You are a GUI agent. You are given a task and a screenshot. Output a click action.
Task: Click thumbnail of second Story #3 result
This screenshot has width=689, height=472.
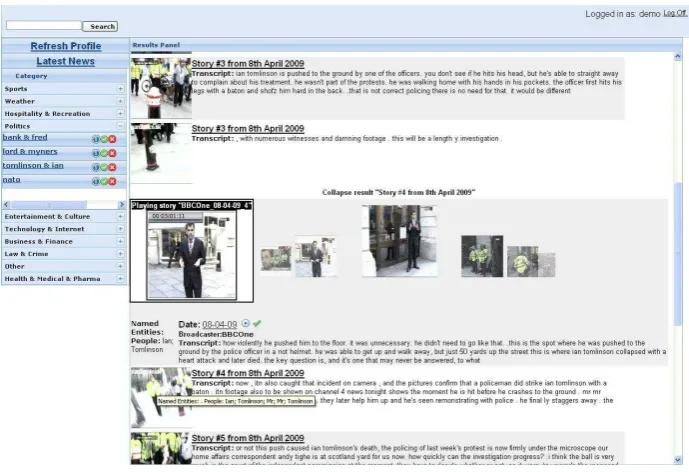tap(161, 153)
